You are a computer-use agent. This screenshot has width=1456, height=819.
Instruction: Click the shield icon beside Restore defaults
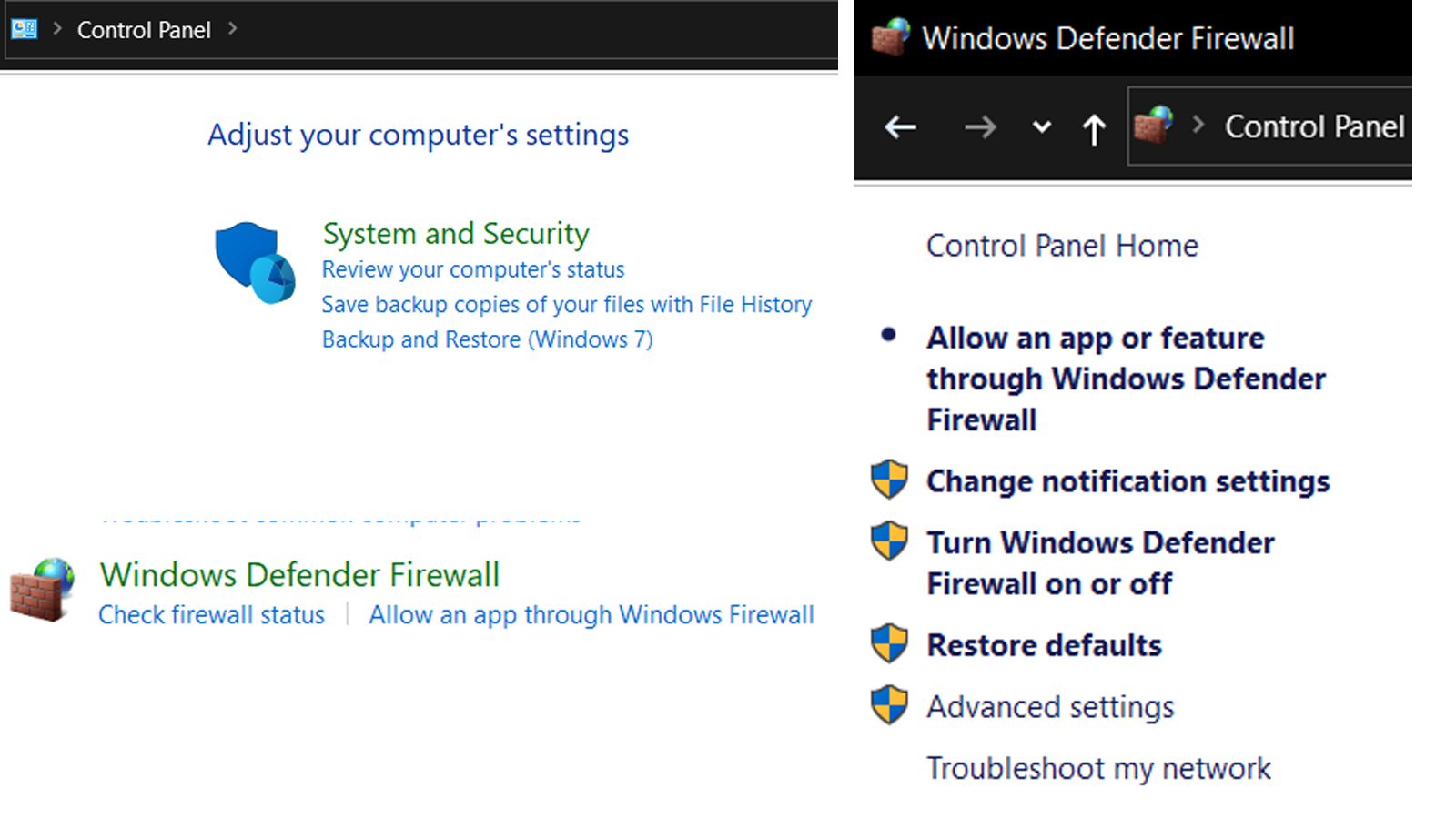point(889,643)
